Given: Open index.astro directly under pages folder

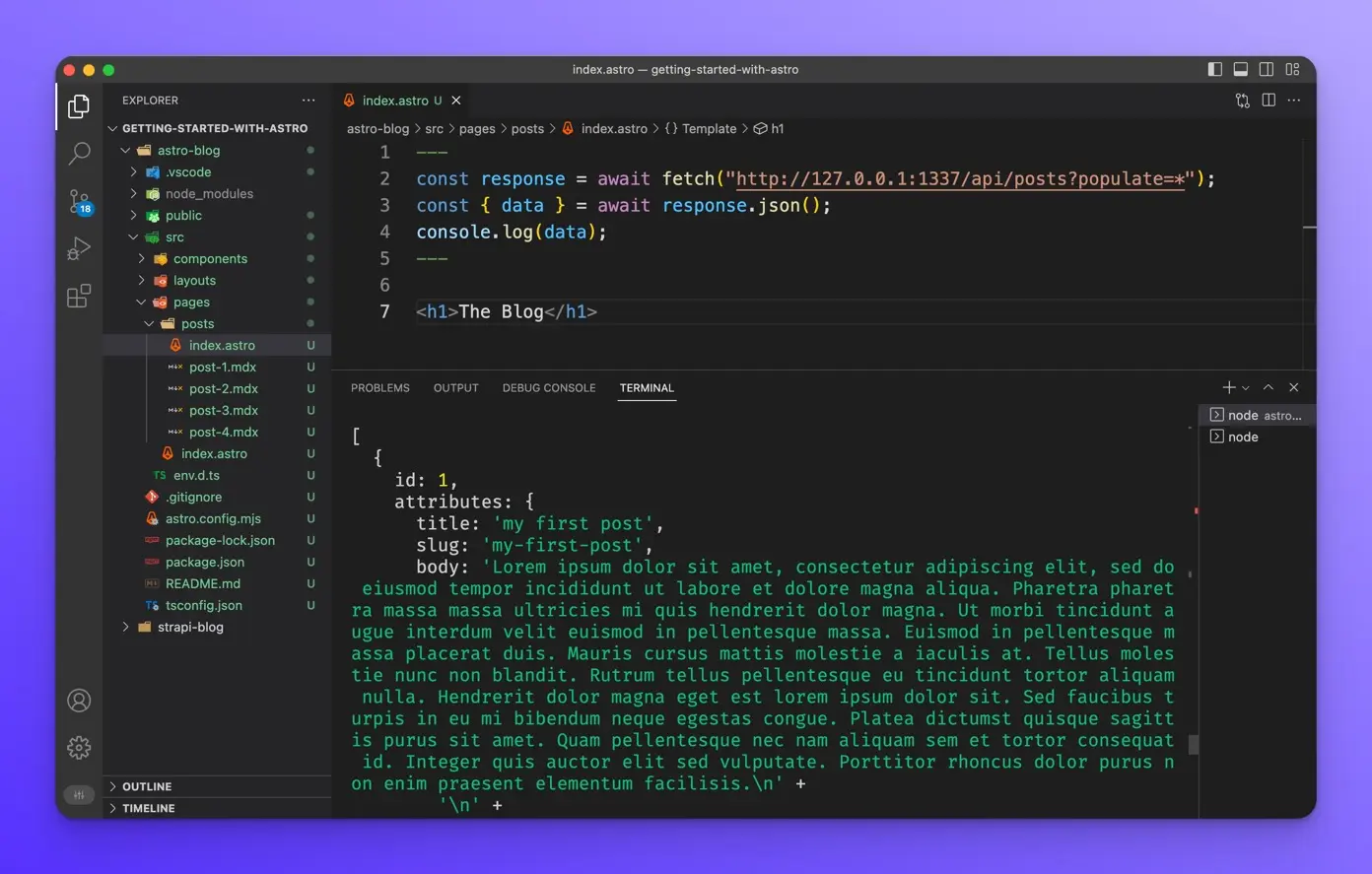Looking at the screenshot, I should pyautogui.click(x=214, y=454).
